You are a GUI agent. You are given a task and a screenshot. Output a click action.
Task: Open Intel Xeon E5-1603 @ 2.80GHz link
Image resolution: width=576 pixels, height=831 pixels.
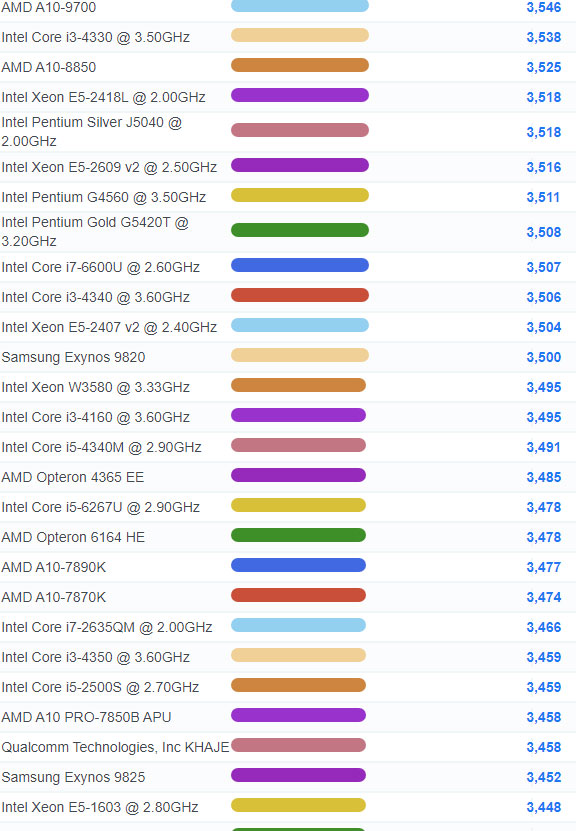pos(100,807)
